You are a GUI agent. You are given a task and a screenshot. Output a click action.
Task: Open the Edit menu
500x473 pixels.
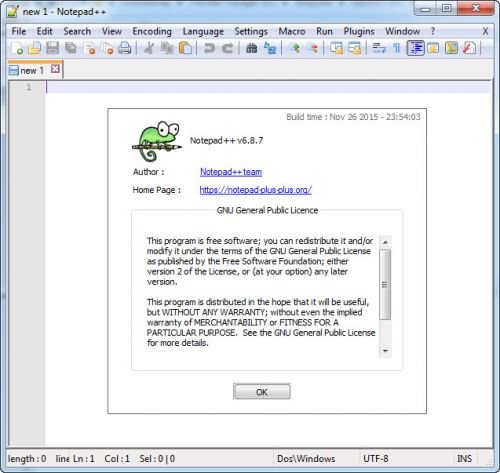[44, 31]
